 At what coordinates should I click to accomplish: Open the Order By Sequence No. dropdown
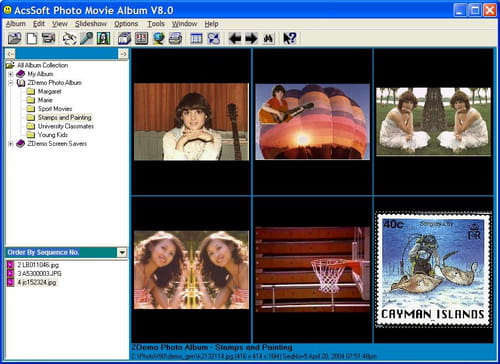click(122, 252)
